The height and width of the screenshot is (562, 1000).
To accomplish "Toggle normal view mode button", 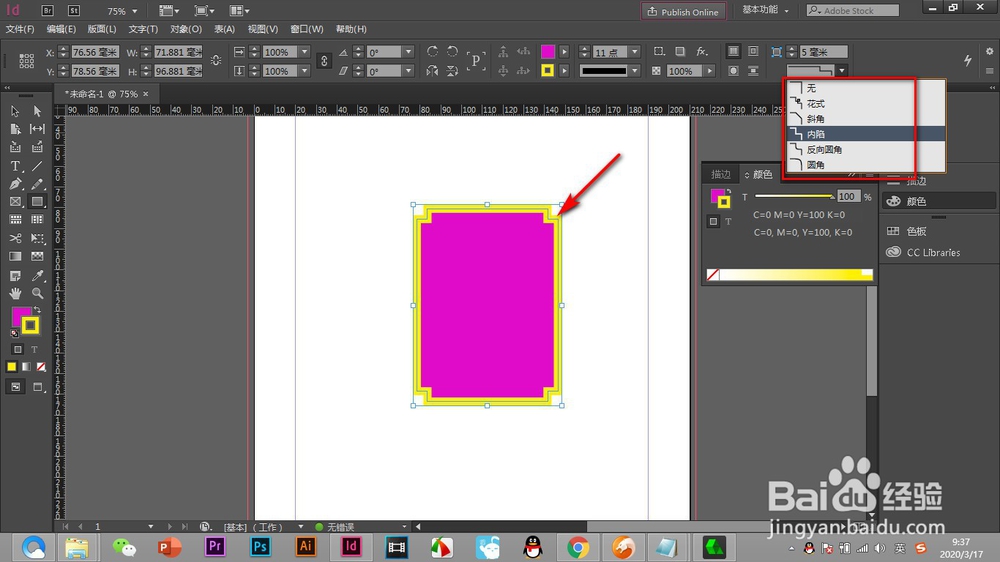I will (x=15, y=387).
